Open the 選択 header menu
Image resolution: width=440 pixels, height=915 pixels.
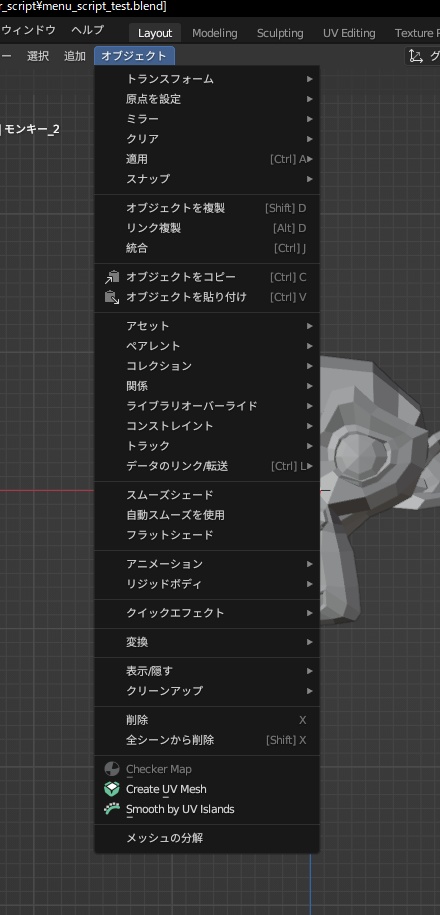38,56
